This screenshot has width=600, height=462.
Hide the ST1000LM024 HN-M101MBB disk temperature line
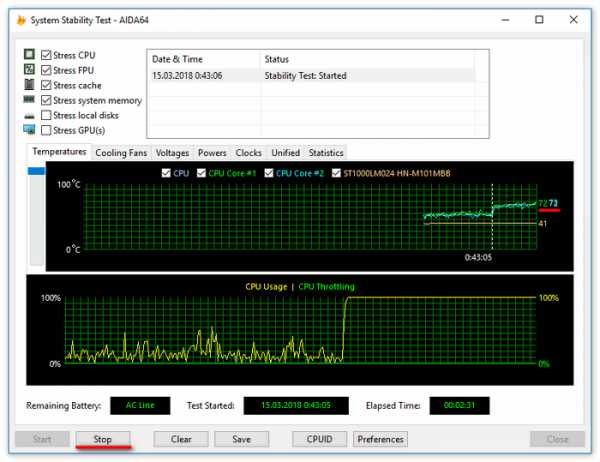336,173
